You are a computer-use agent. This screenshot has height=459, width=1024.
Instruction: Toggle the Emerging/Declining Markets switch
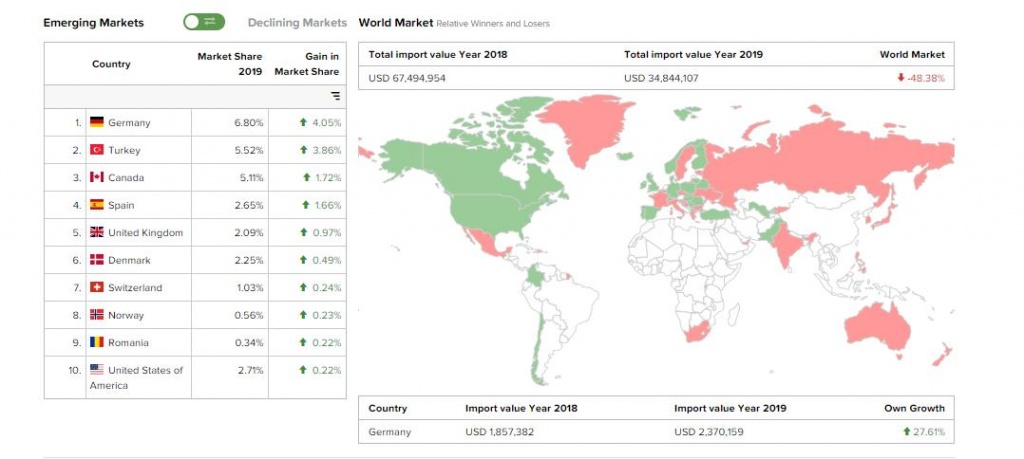(204, 22)
